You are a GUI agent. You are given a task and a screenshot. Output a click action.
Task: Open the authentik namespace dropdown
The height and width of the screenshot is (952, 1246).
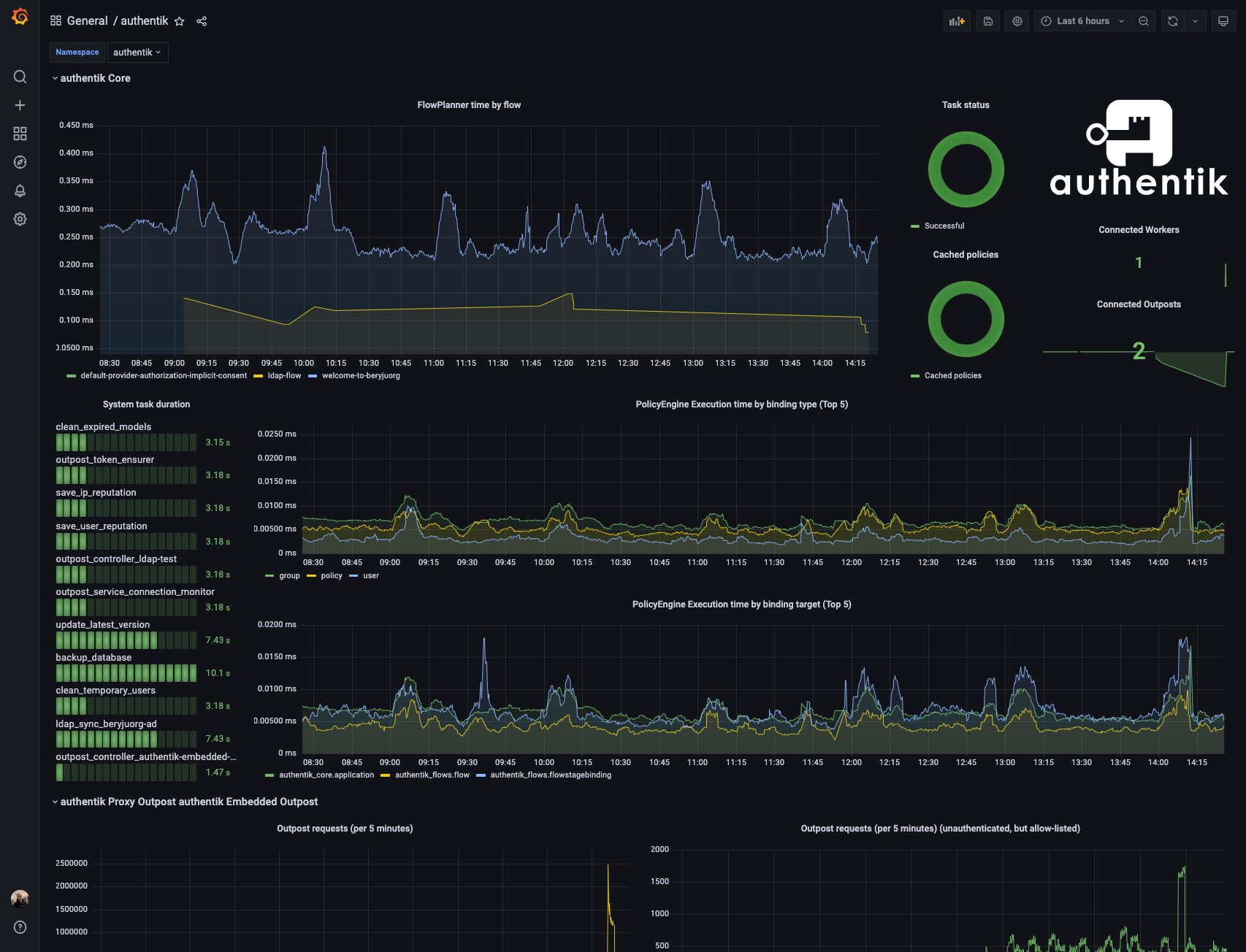[x=137, y=52]
